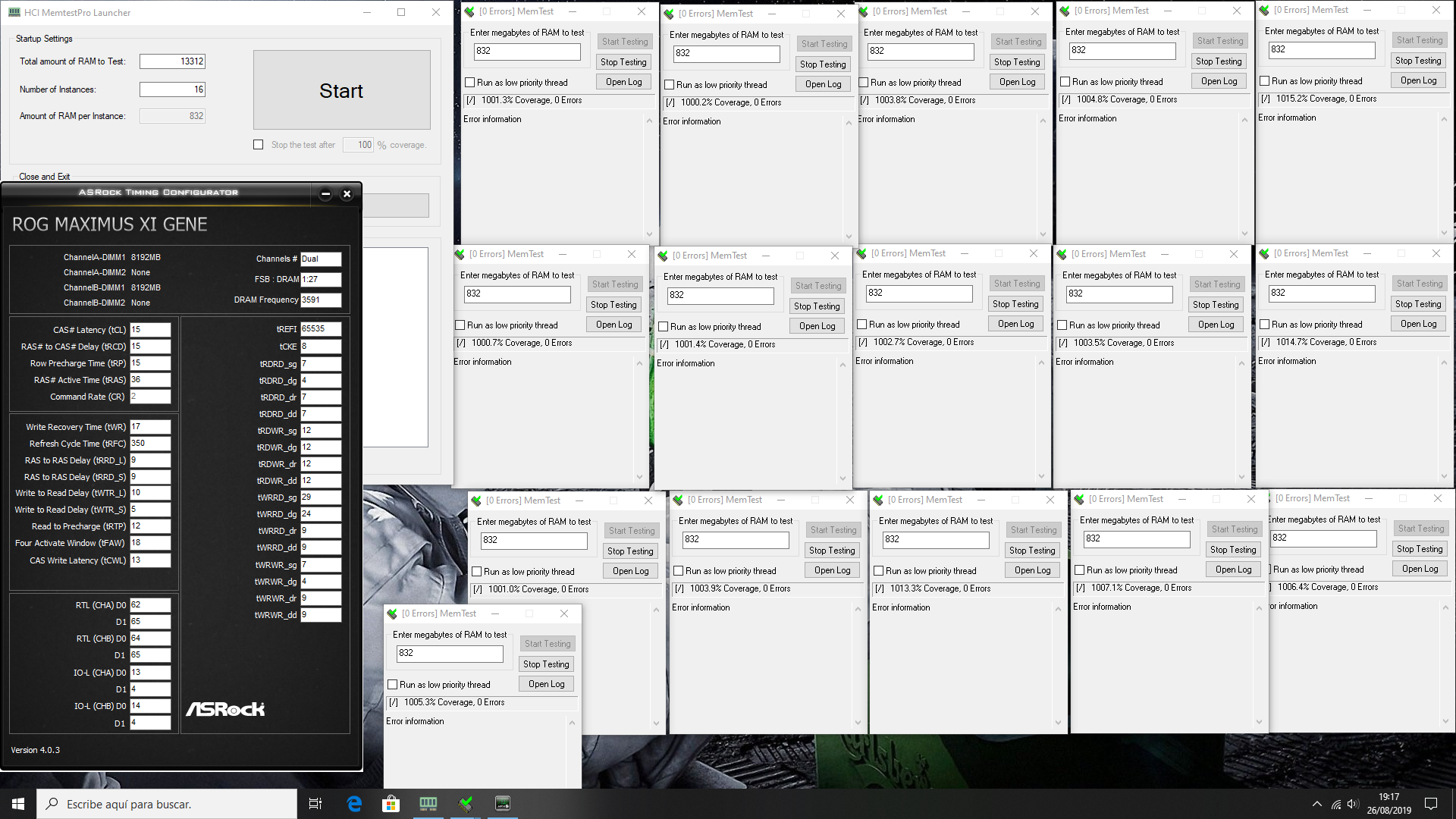Enable 'Stop the test after' checkbox
The width and height of the screenshot is (1456, 819).
click(x=259, y=145)
